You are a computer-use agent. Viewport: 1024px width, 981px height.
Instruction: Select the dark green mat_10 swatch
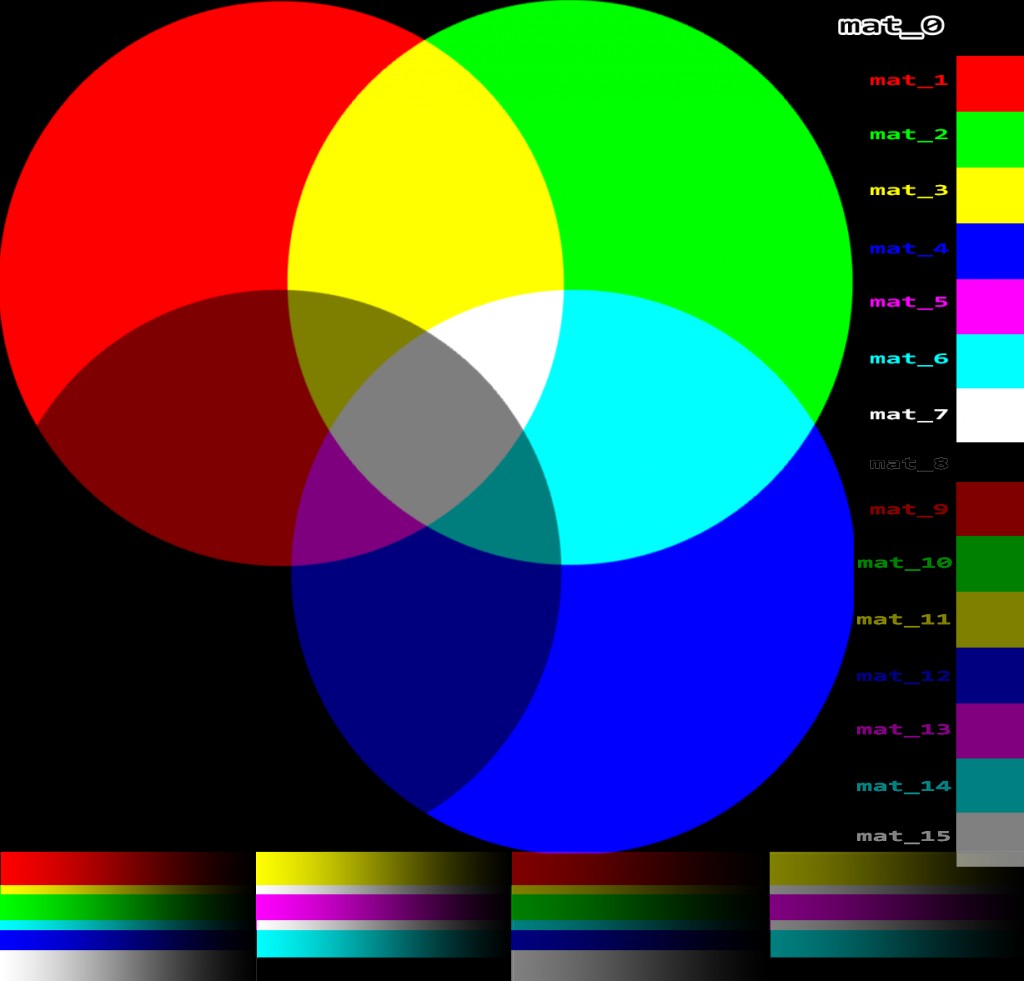coord(990,564)
